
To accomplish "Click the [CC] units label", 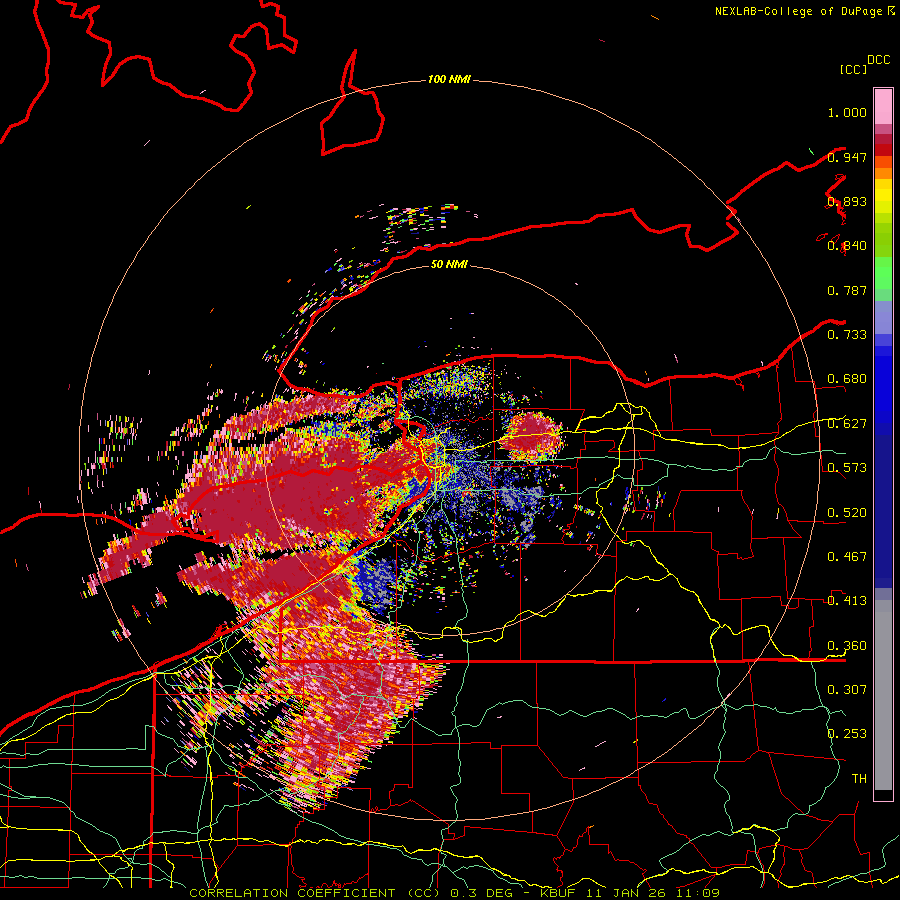I will (x=853, y=69).
